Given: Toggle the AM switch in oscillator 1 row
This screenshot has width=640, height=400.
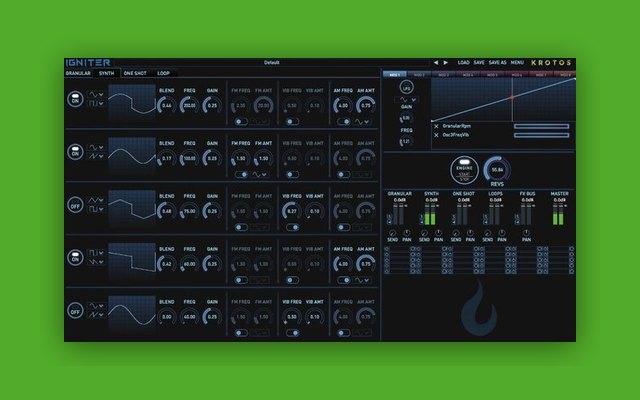Looking at the screenshot, I should click(x=343, y=122).
